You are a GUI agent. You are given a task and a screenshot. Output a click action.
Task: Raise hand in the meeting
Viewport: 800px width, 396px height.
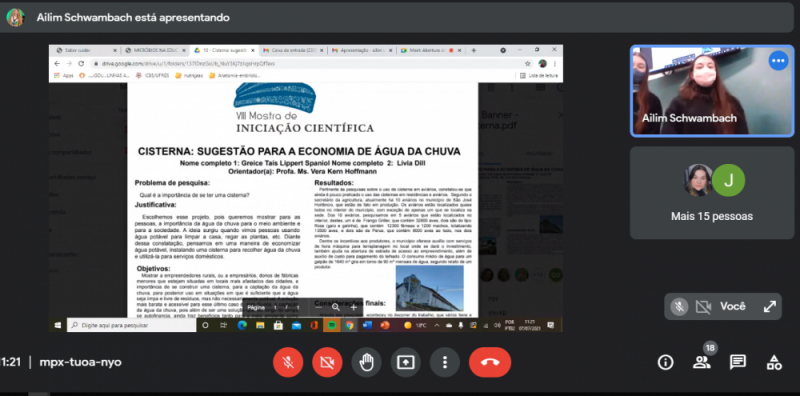click(x=366, y=362)
